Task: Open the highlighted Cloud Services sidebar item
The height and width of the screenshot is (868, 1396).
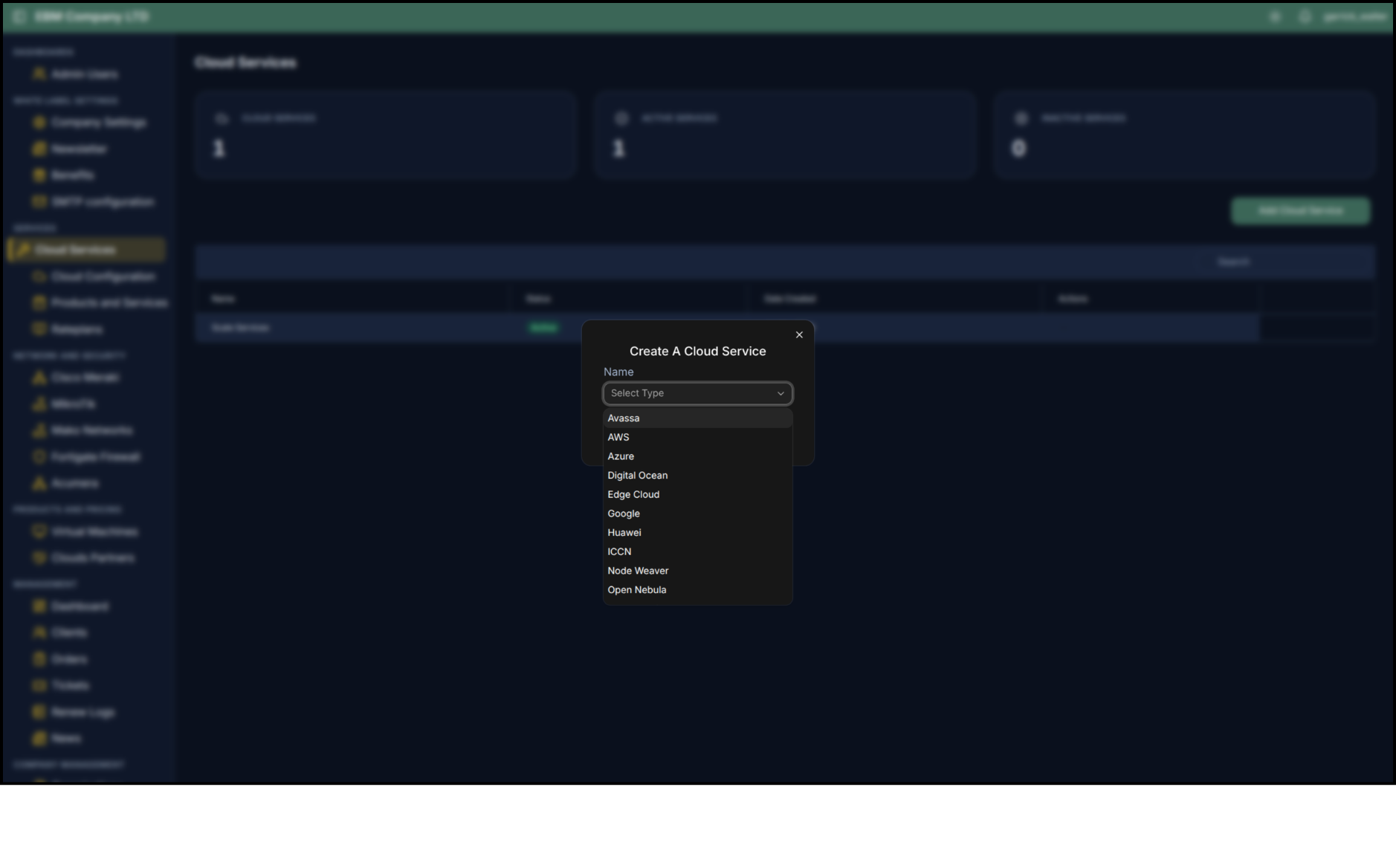Action: tap(86, 250)
